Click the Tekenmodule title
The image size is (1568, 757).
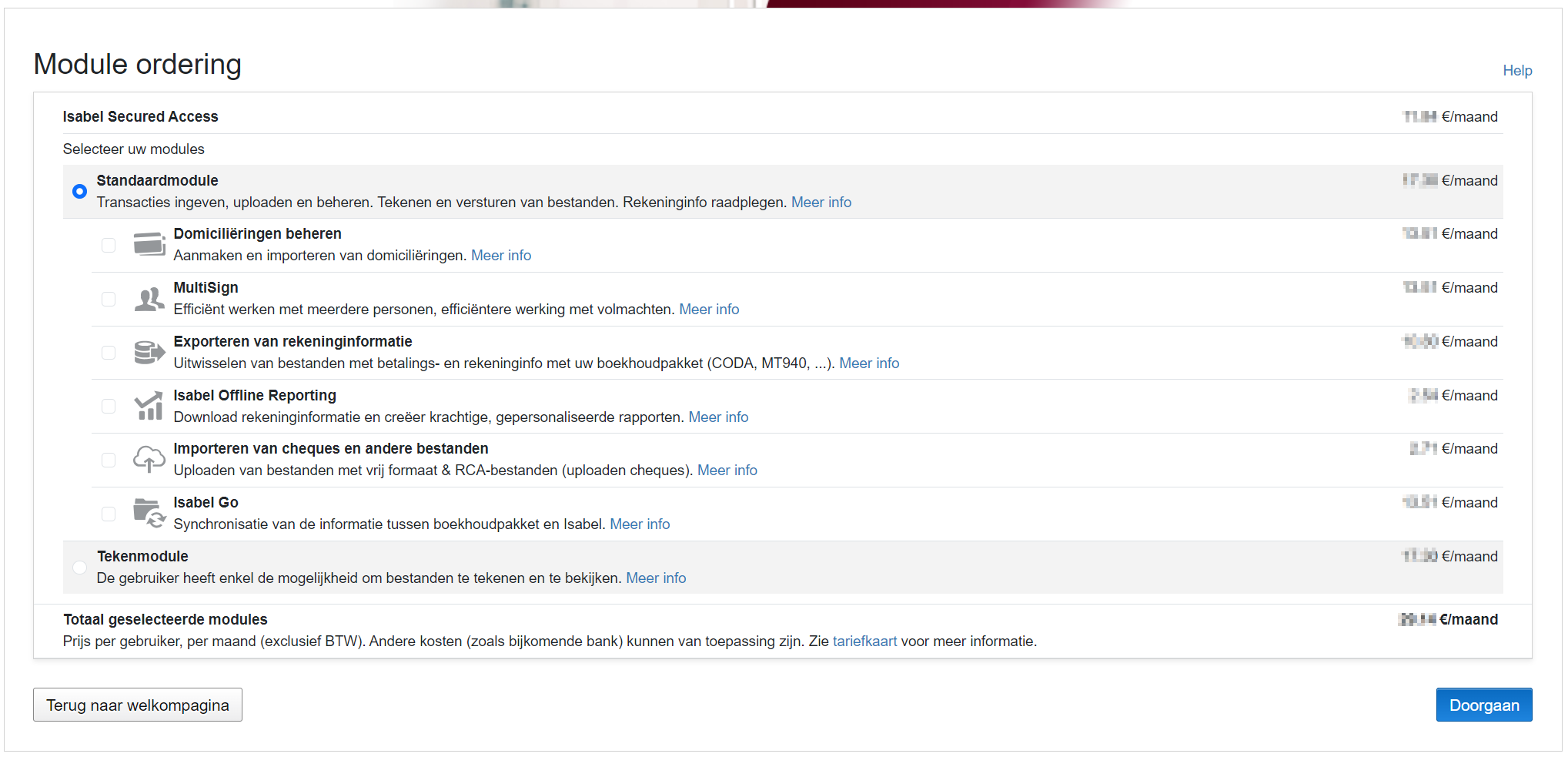point(142,556)
